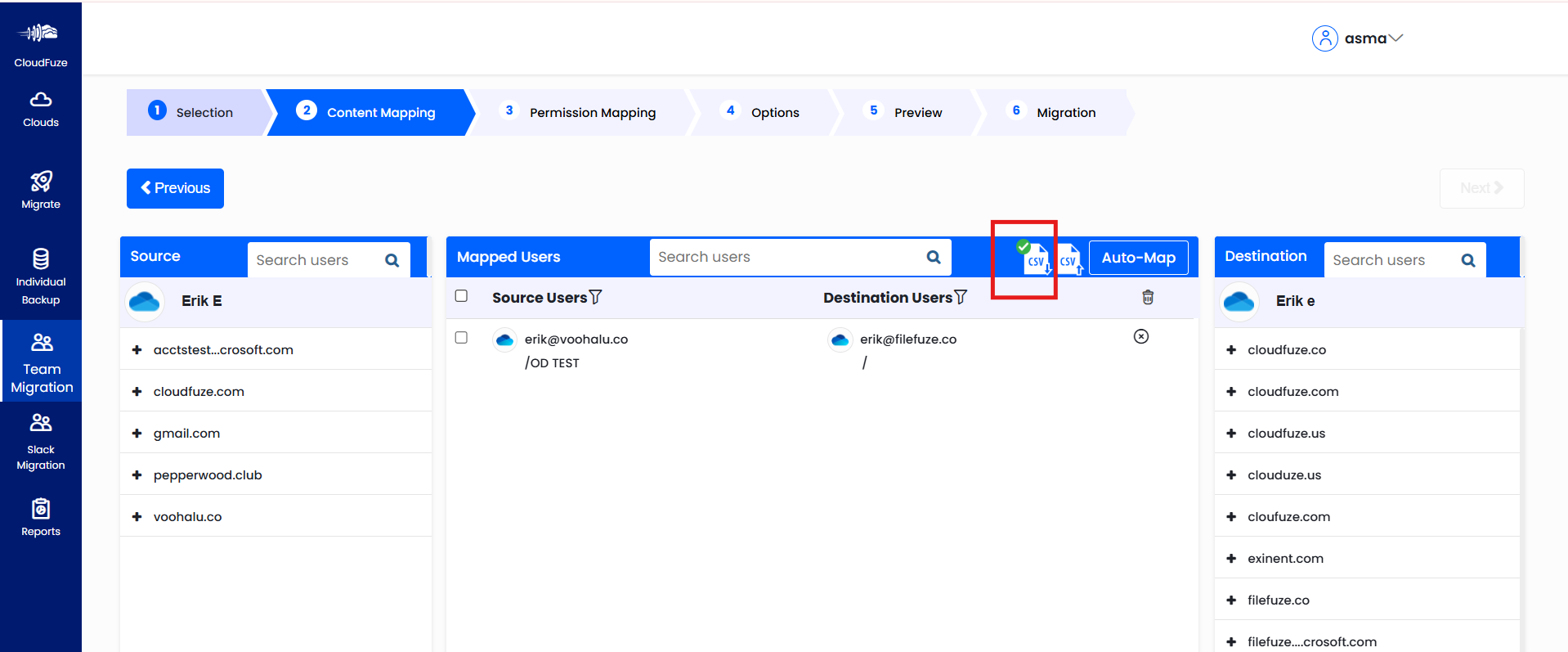
Task: Go to step 1 Selection
Action: click(195, 112)
